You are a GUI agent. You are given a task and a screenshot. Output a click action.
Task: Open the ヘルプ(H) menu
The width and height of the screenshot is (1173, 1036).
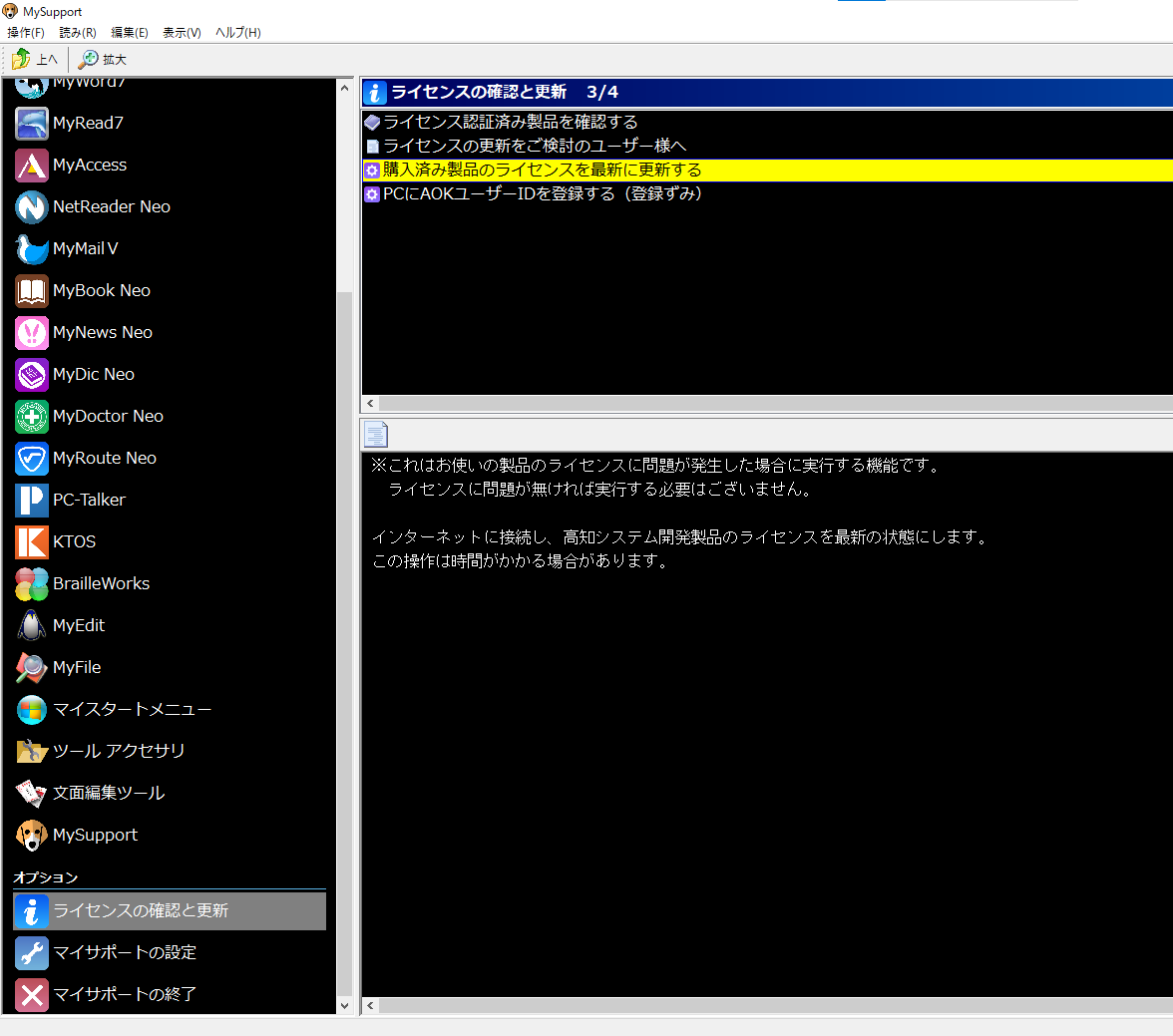(x=238, y=33)
